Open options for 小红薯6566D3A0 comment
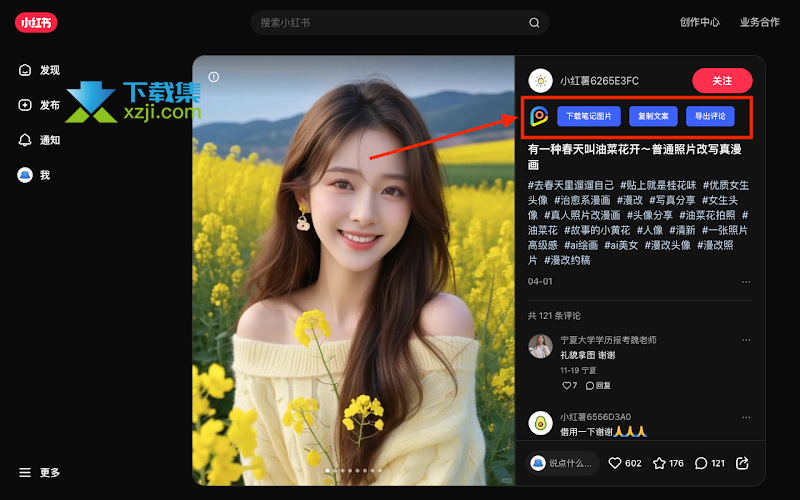The image size is (800, 500). click(746, 417)
